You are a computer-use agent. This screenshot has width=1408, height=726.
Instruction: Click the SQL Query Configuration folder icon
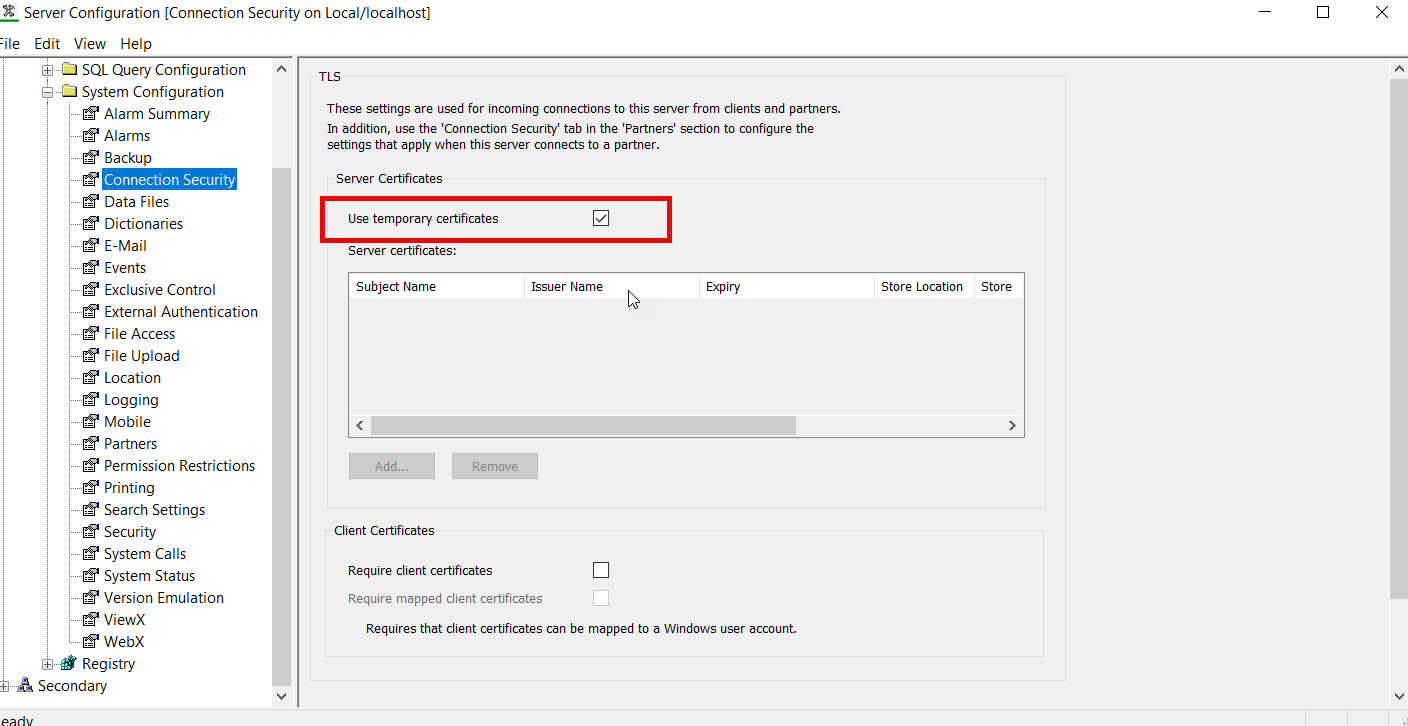click(x=69, y=70)
